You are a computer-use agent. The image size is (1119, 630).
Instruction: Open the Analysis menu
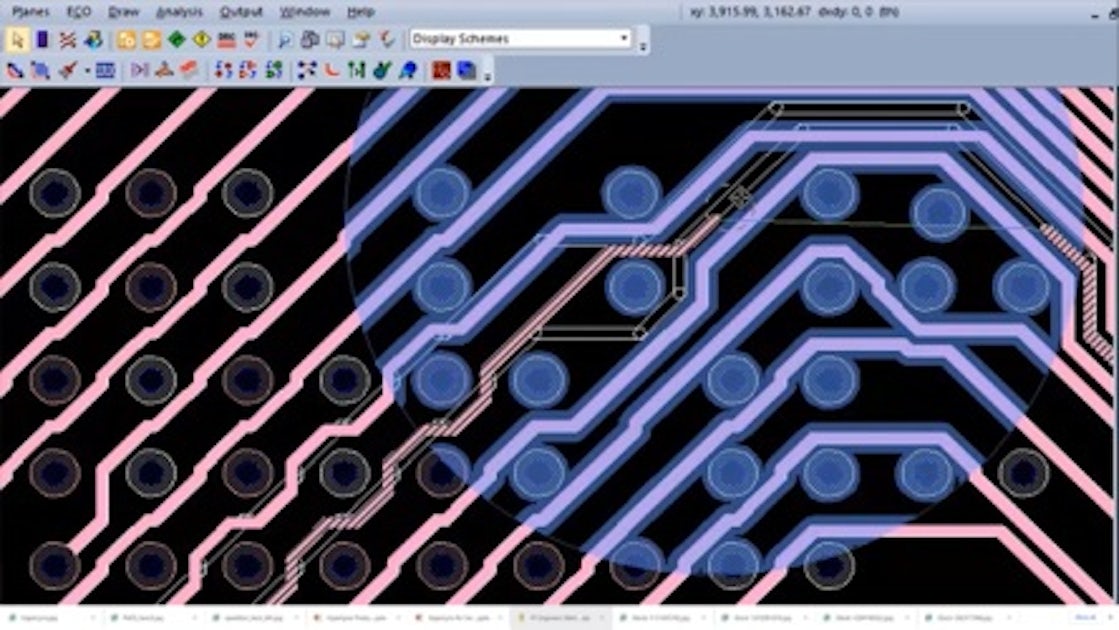pyautogui.click(x=180, y=12)
